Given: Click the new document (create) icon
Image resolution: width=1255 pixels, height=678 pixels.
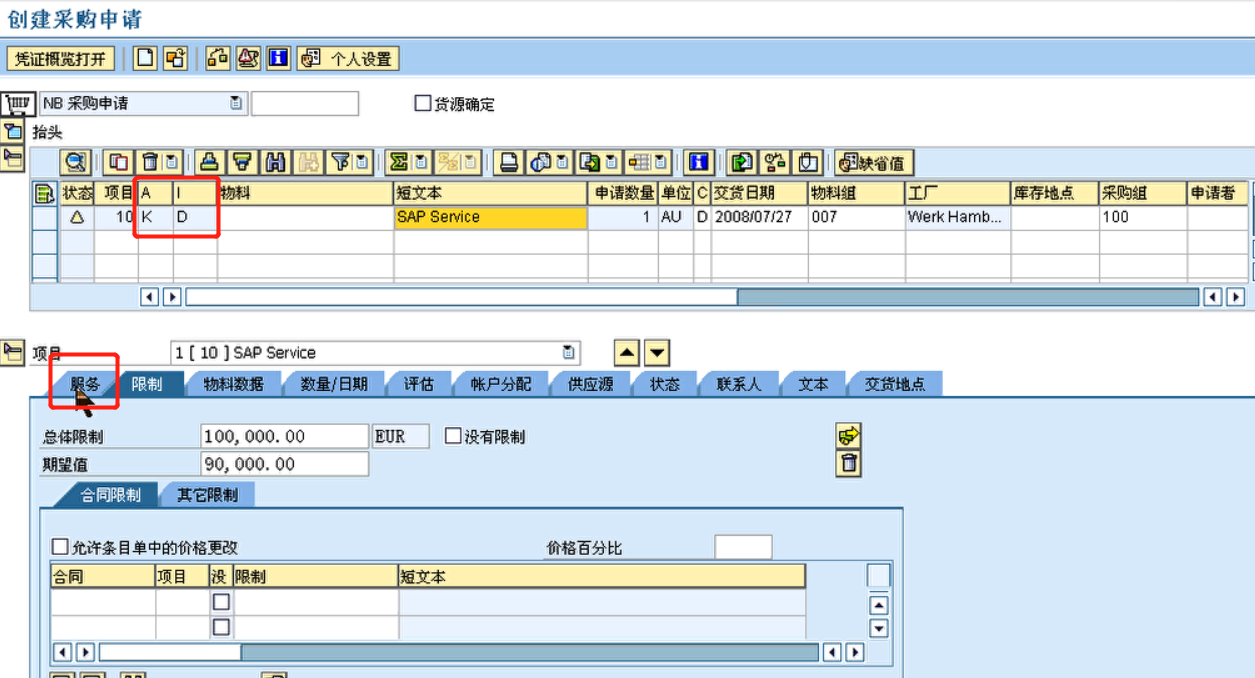Looking at the screenshot, I should [146, 58].
